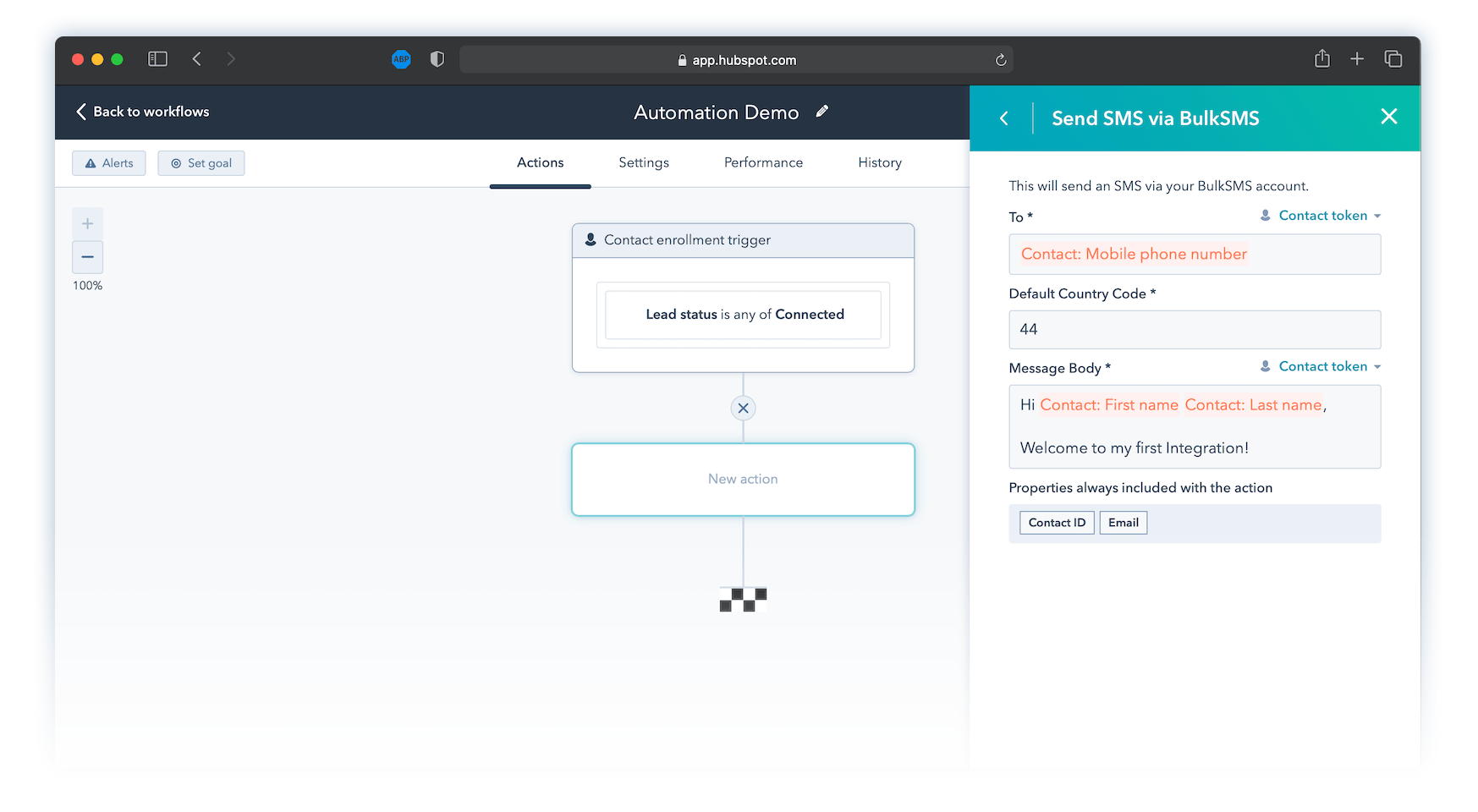The image size is (1478, 812).
Task: Open Lead status is any of Connected filter
Action: pyautogui.click(x=743, y=315)
